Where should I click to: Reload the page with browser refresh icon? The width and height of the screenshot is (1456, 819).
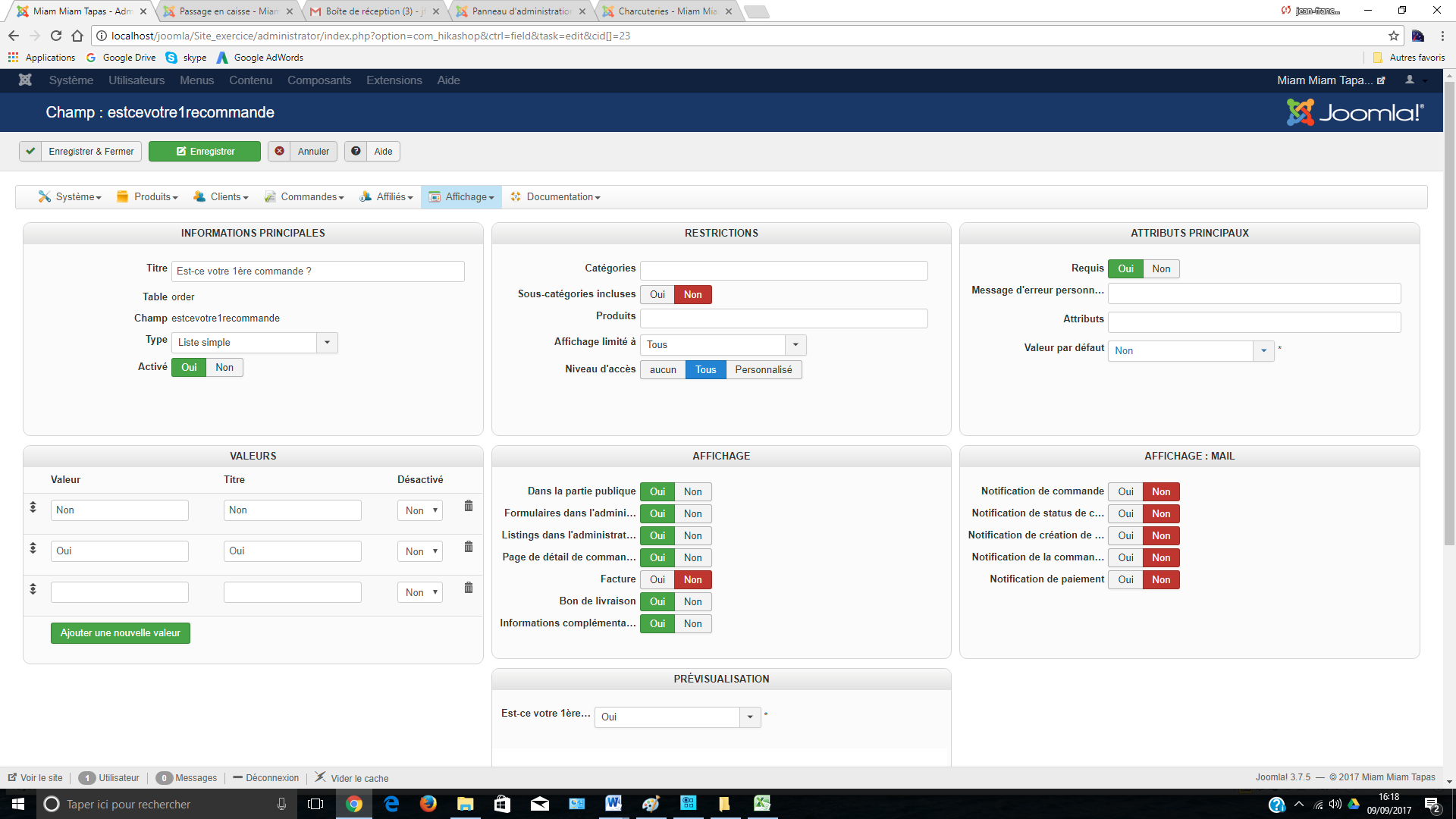click(x=56, y=36)
